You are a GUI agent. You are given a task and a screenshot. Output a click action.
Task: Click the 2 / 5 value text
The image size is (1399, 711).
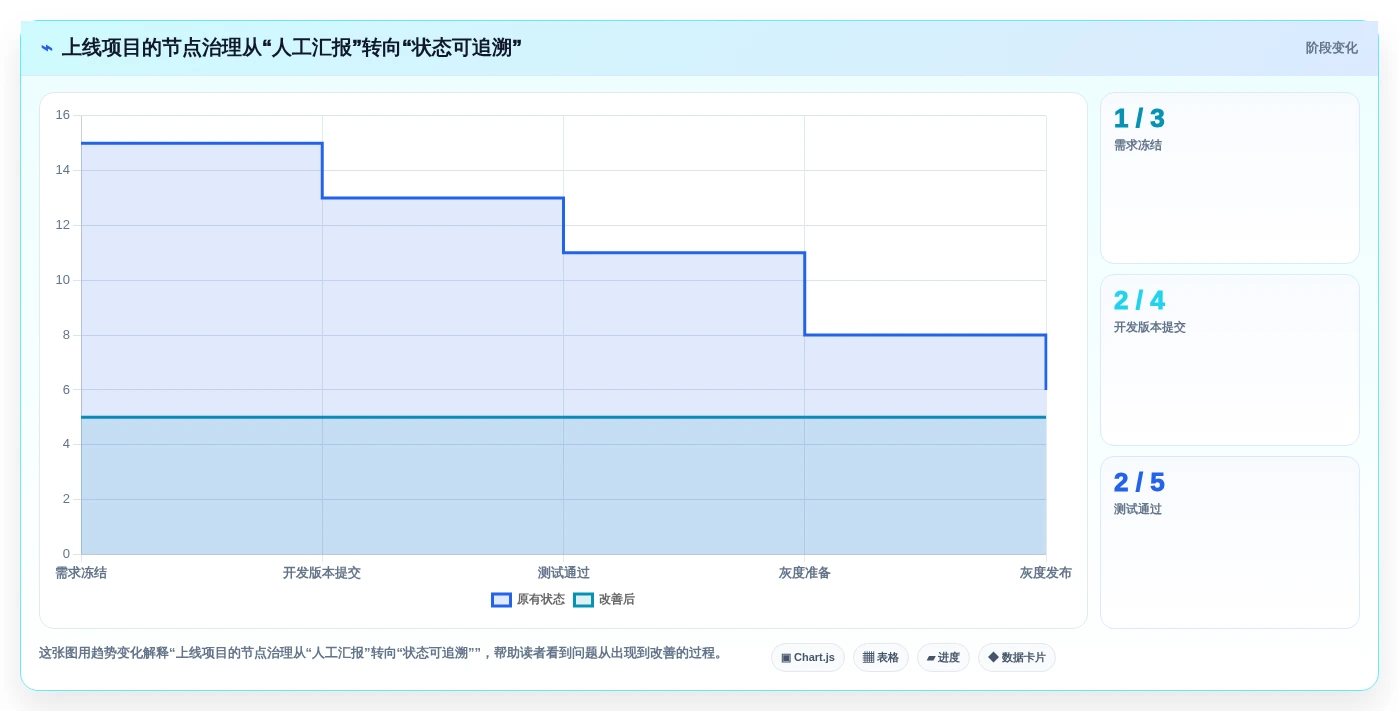pos(1139,483)
